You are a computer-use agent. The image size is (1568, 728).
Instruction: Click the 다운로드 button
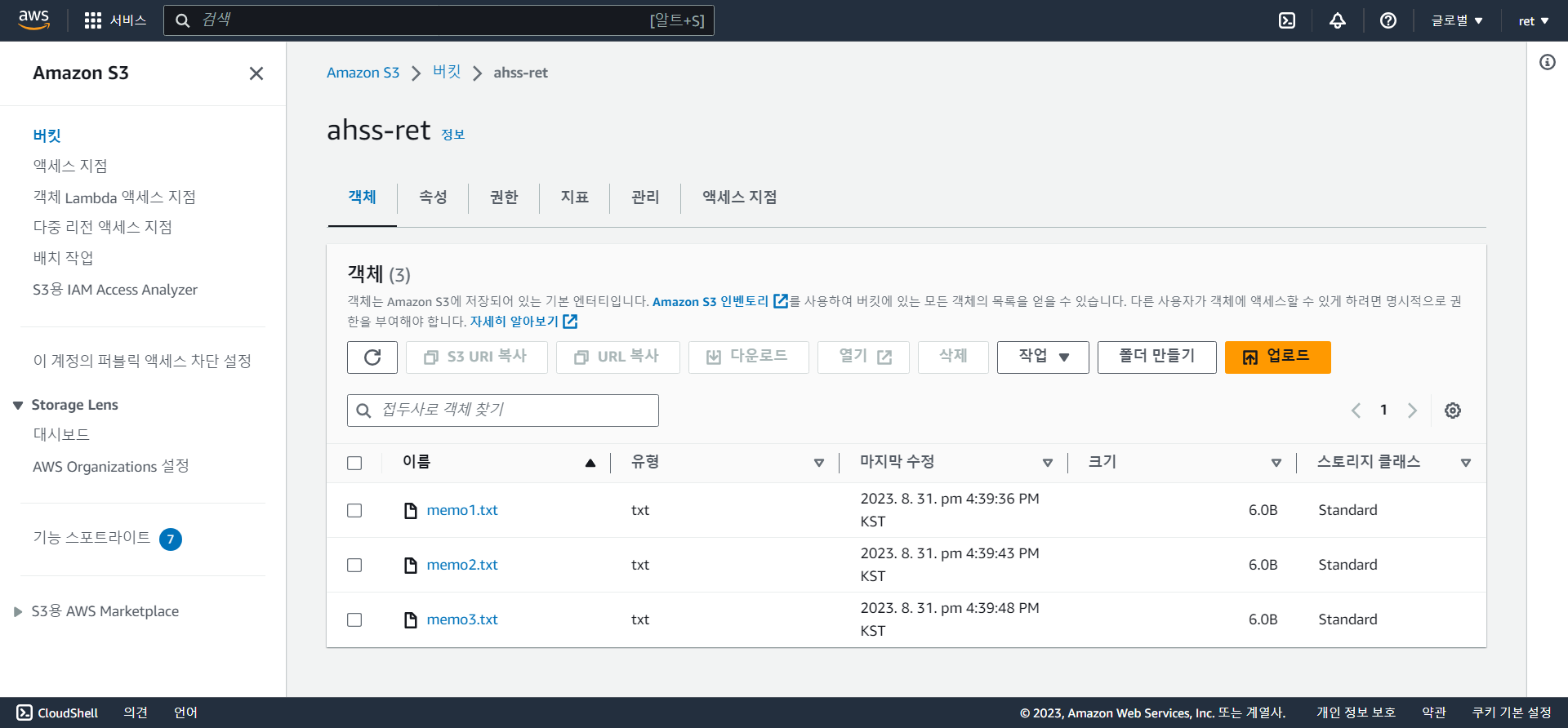click(x=749, y=357)
